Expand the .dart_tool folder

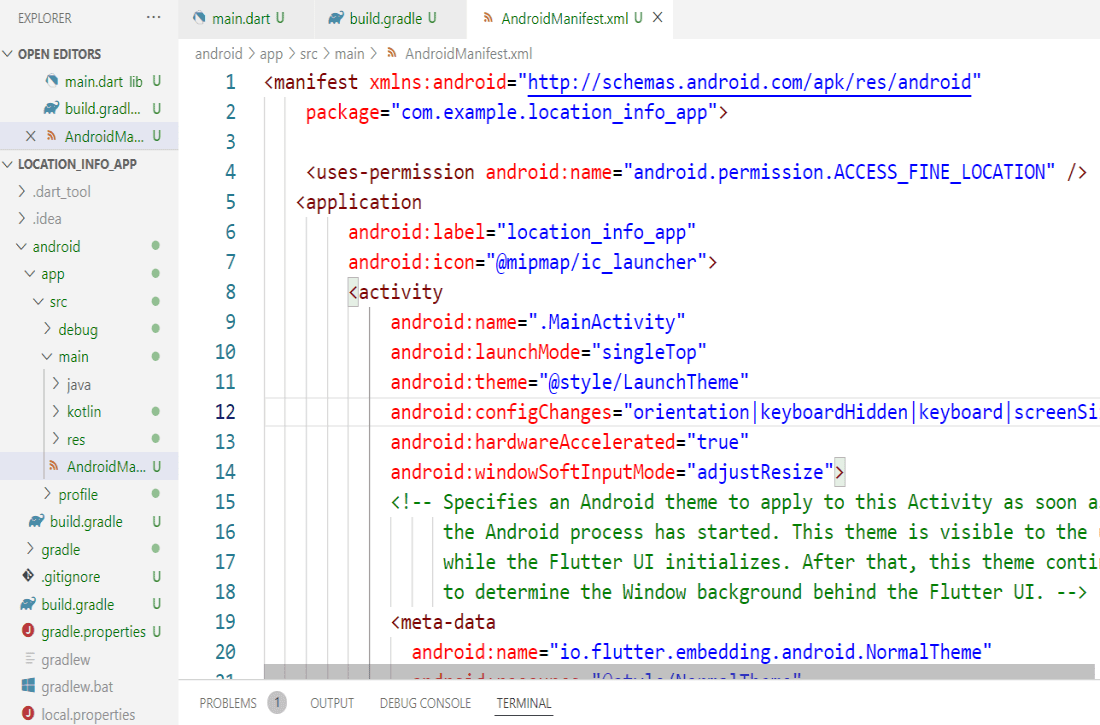click(x=22, y=191)
